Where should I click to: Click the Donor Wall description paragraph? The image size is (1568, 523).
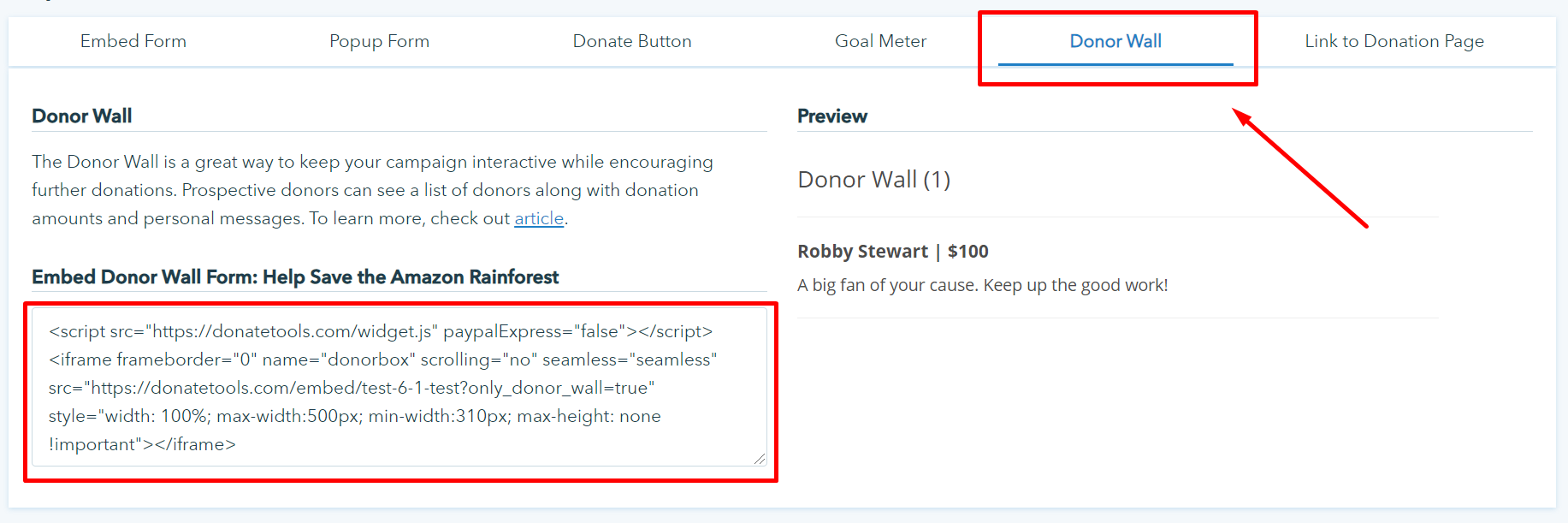point(372,190)
